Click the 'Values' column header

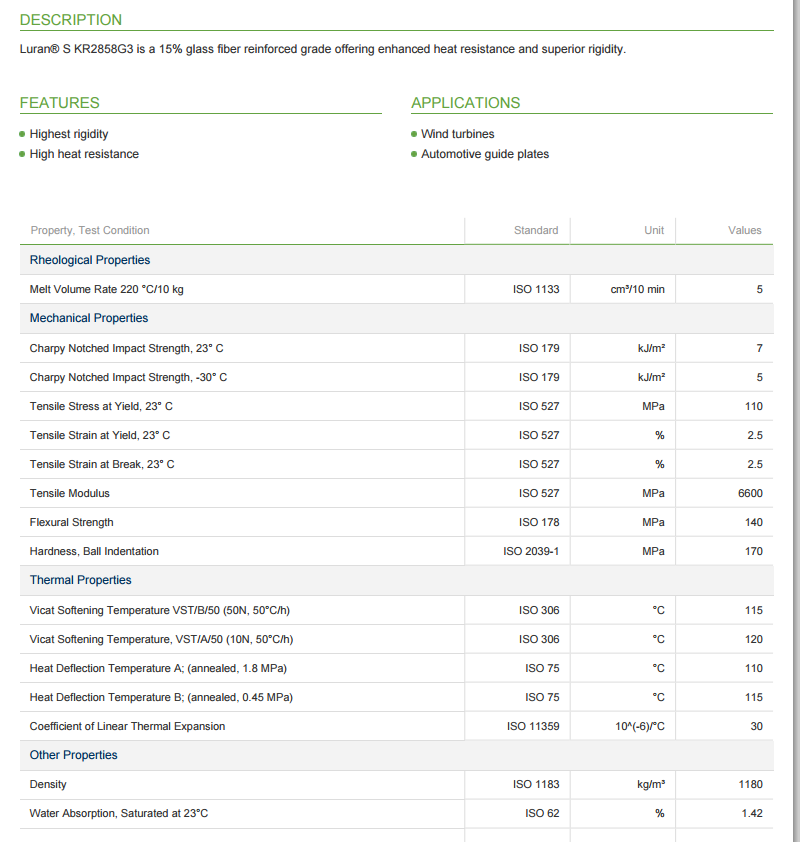pyautogui.click(x=745, y=230)
